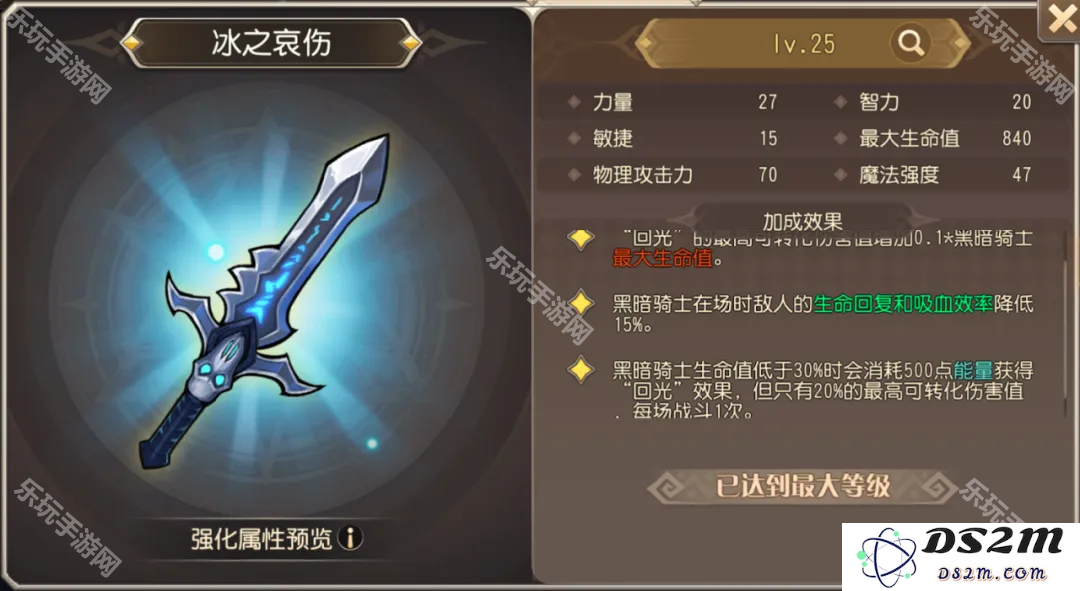Click the DS2M logo in the corner
Viewport: 1080px width, 591px height.
point(960,557)
